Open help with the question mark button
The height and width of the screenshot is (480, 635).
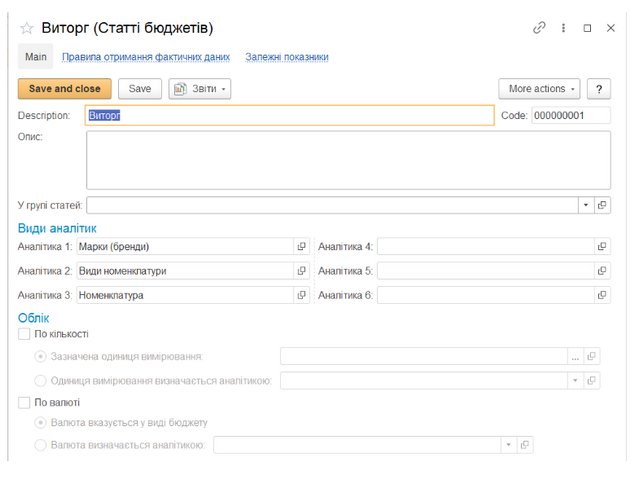pyautogui.click(x=598, y=89)
